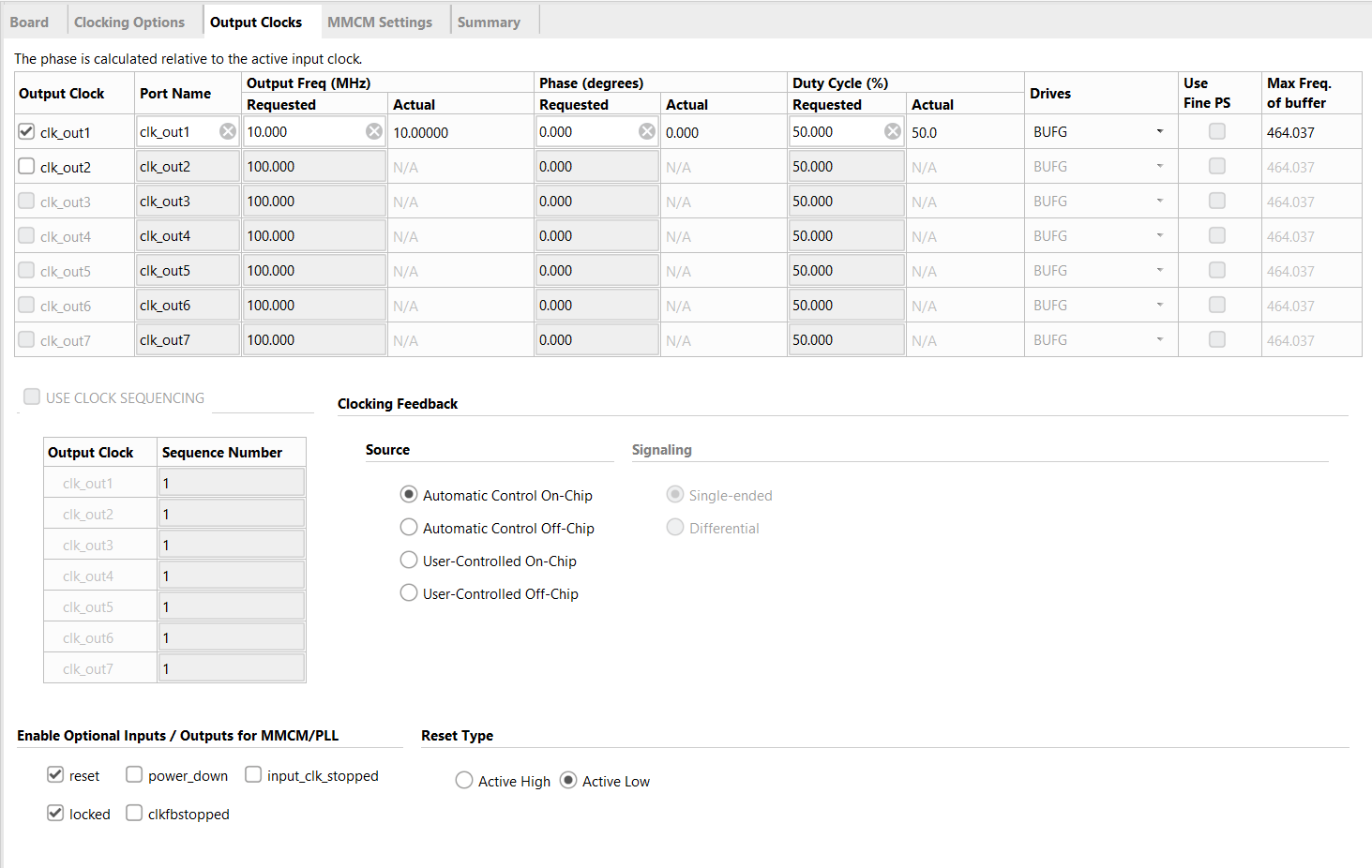
Task: Enable the clkfbstopped output
Action: point(134,813)
